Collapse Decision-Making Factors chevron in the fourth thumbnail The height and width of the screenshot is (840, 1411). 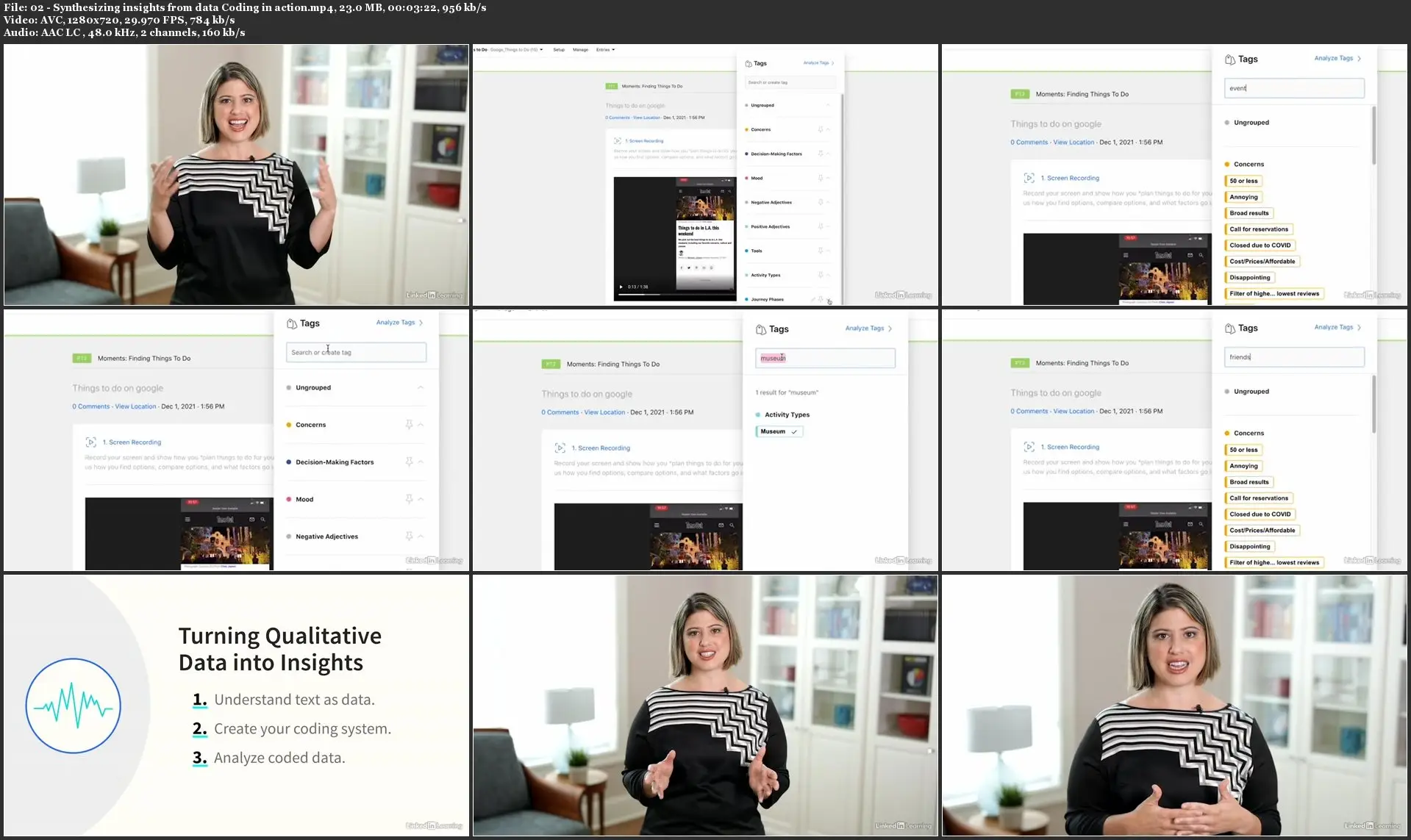(421, 462)
